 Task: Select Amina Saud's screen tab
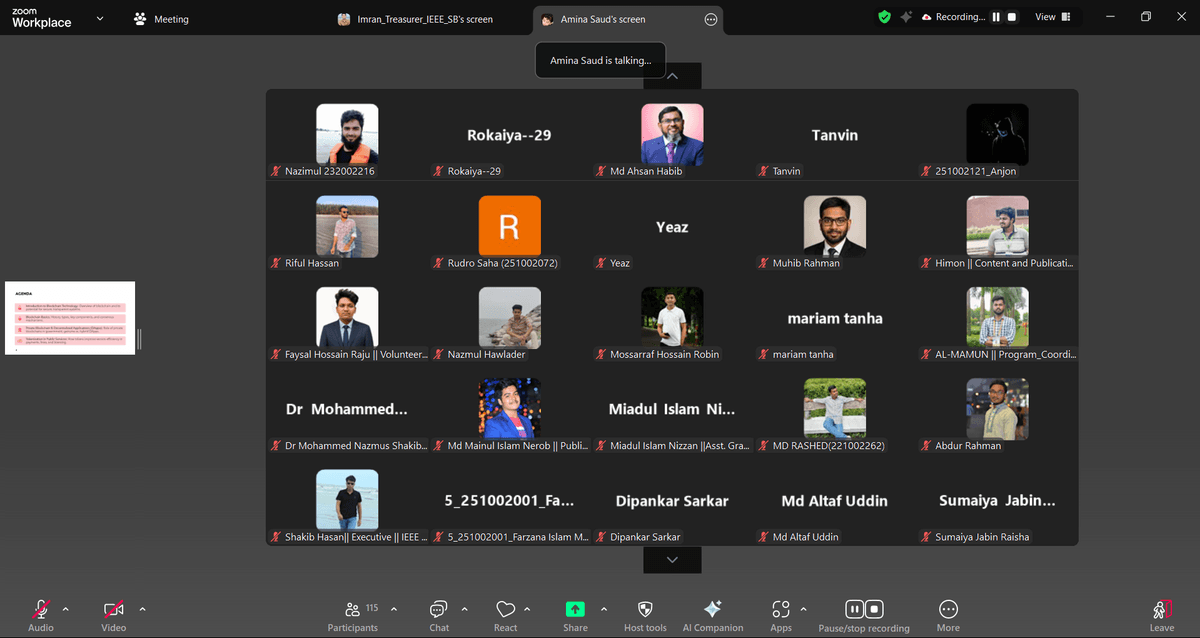coord(603,19)
